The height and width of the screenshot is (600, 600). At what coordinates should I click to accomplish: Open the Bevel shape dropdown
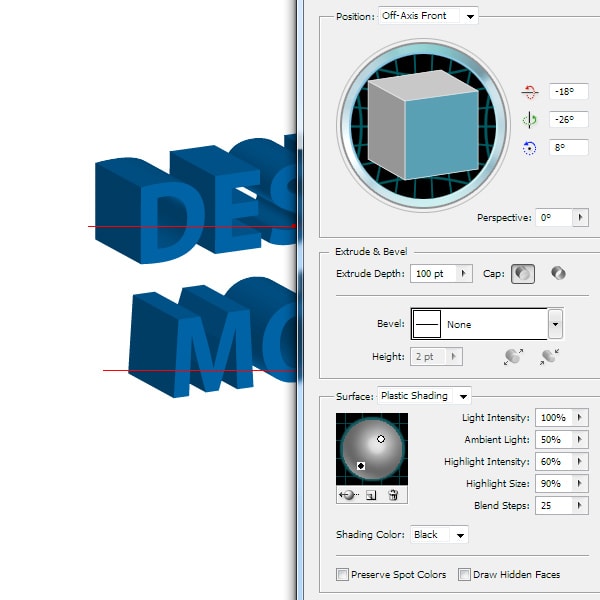tap(555, 325)
